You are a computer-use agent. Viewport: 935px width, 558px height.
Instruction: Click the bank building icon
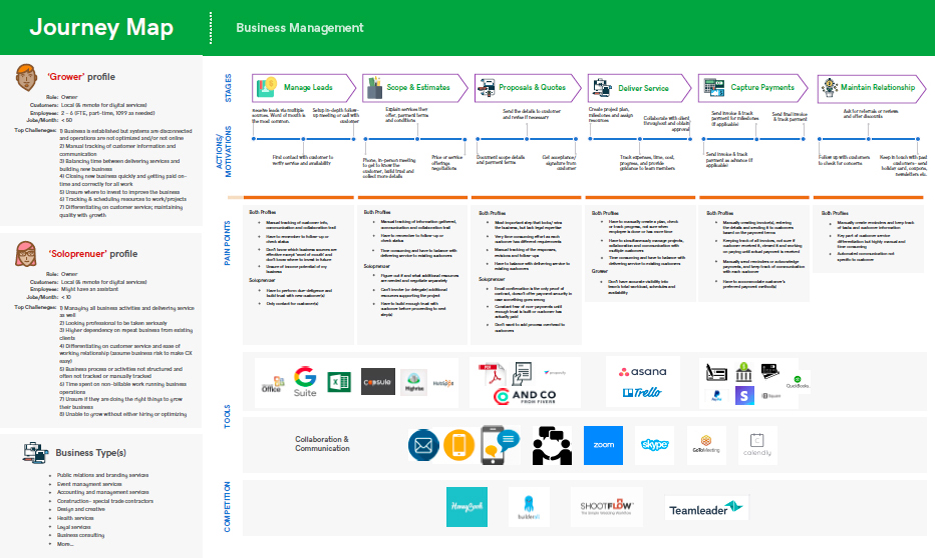point(744,372)
